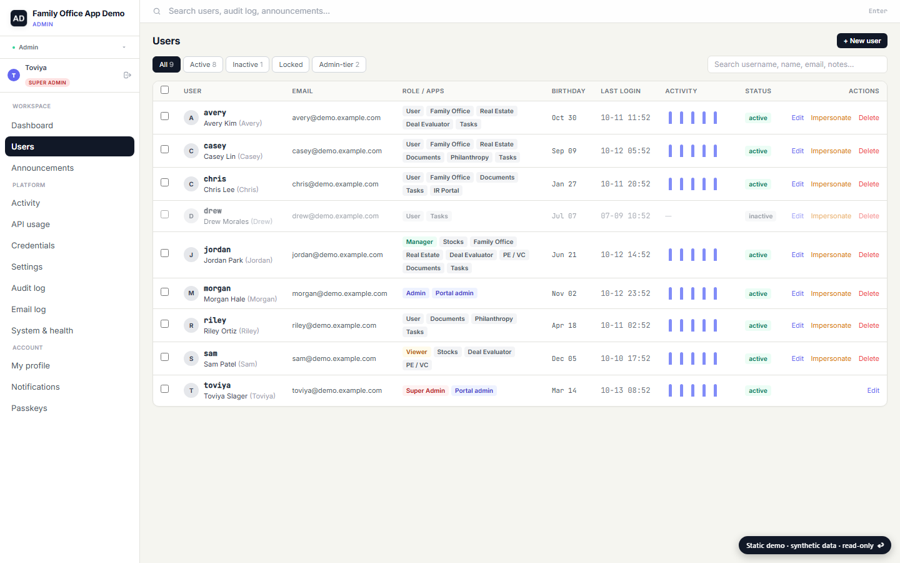Click the Super Admin badge for toviya
900x563 pixels.
425,391
